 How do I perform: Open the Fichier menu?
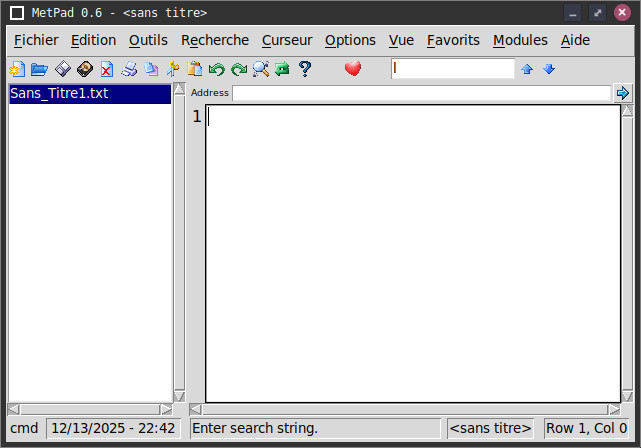36,40
